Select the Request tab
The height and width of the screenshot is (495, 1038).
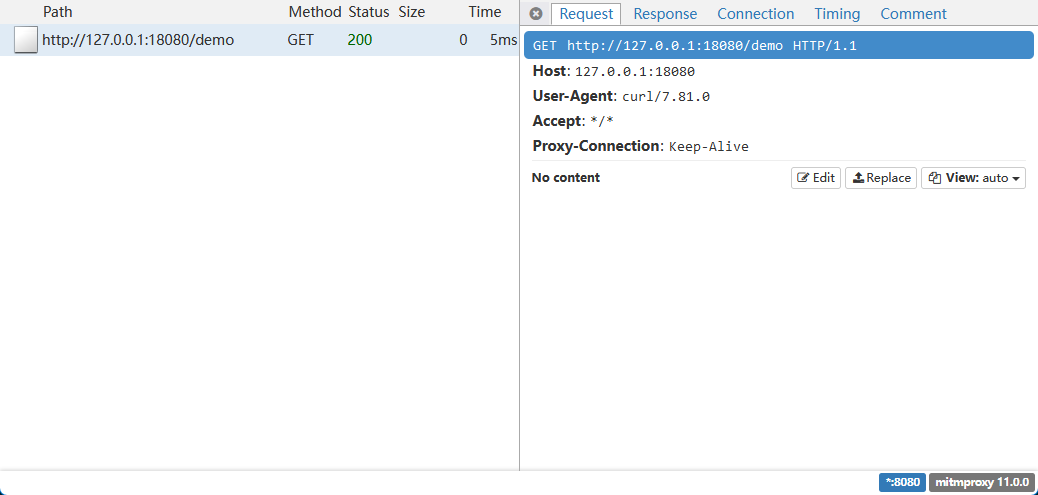pyautogui.click(x=585, y=14)
